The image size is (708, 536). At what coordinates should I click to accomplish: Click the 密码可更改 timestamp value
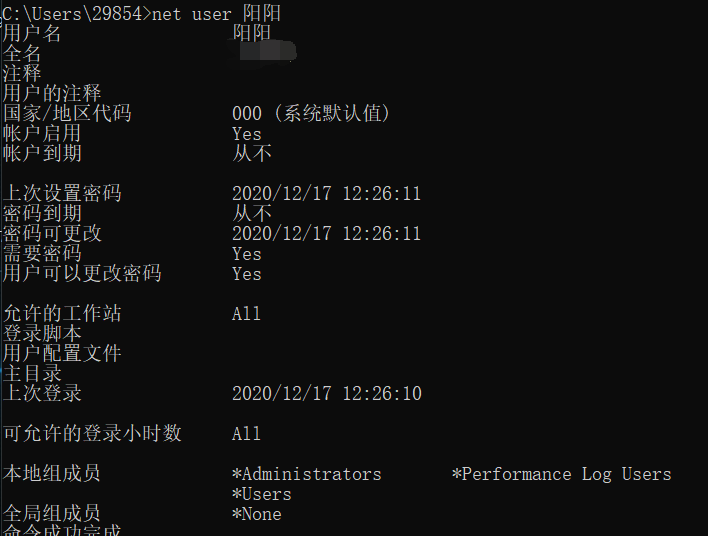[x=326, y=233]
